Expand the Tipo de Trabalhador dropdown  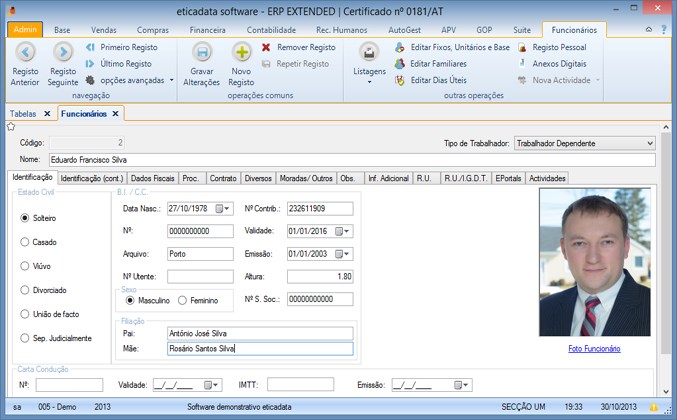650,143
